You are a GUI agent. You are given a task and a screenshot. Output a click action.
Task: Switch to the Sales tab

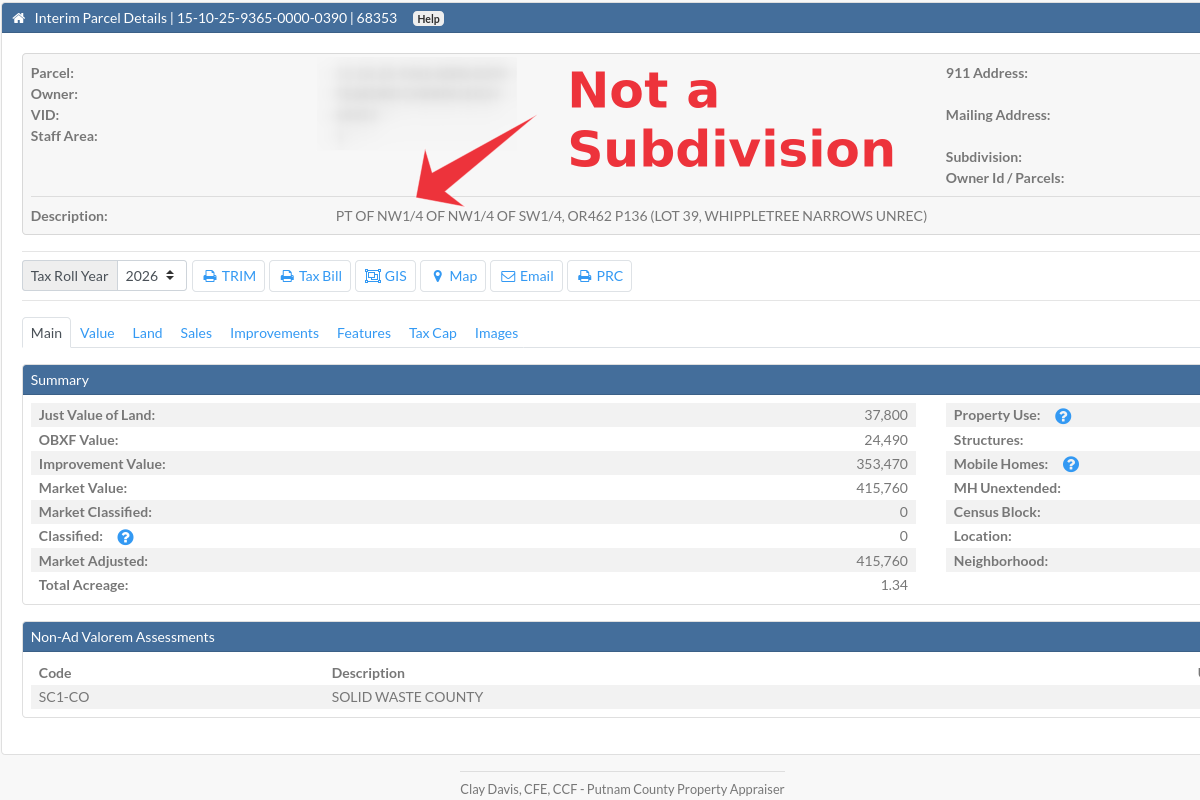click(196, 333)
